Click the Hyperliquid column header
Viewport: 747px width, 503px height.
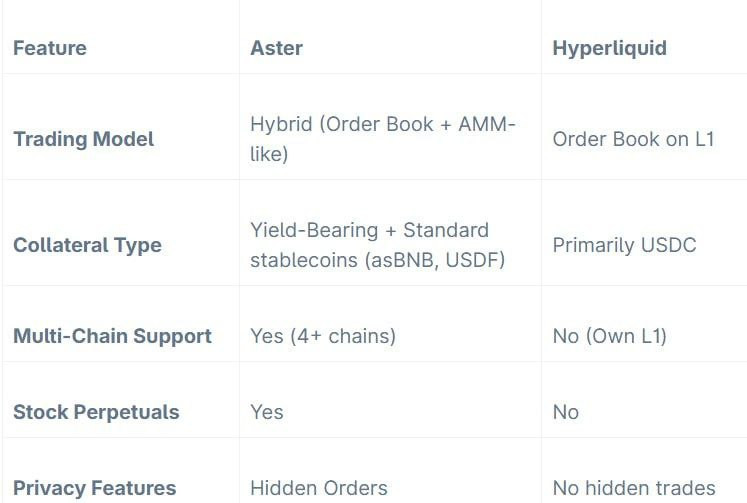[x=609, y=48]
